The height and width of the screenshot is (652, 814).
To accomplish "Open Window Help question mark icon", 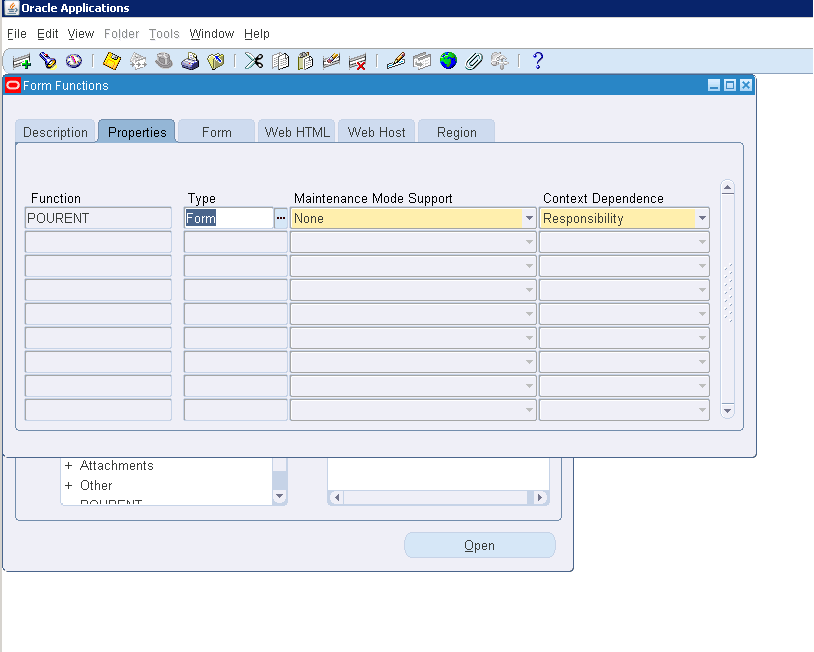I will [538, 61].
